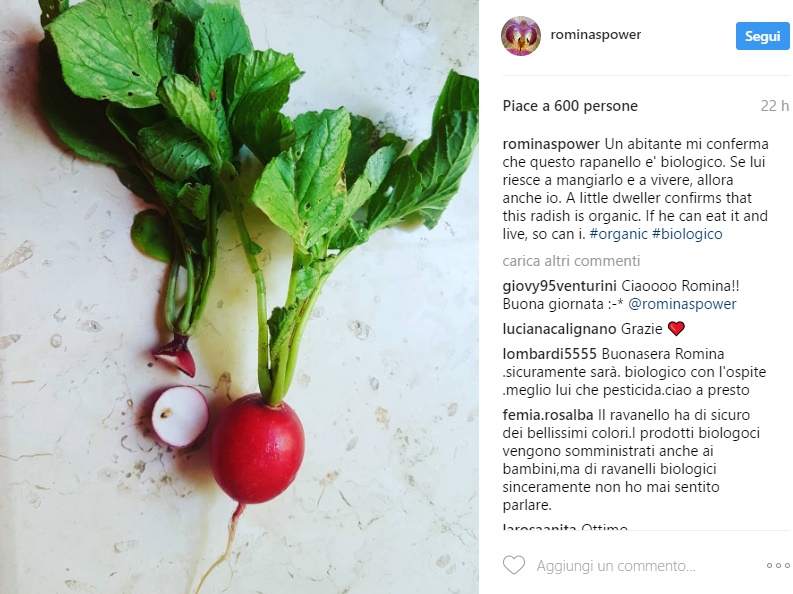Open femia.rosalba's profile
The height and width of the screenshot is (594, 793).
pyautogui.click(x=548, y=415)
